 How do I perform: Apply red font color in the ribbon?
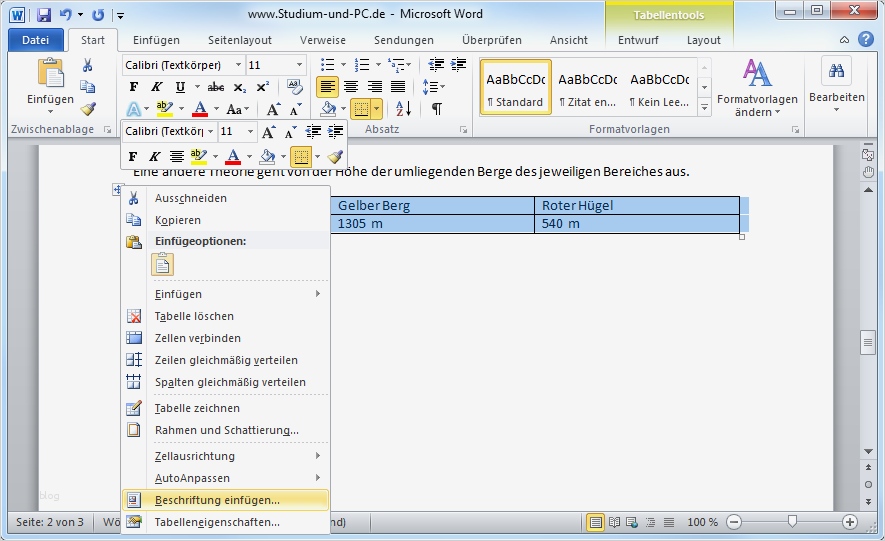coord(200,109)
